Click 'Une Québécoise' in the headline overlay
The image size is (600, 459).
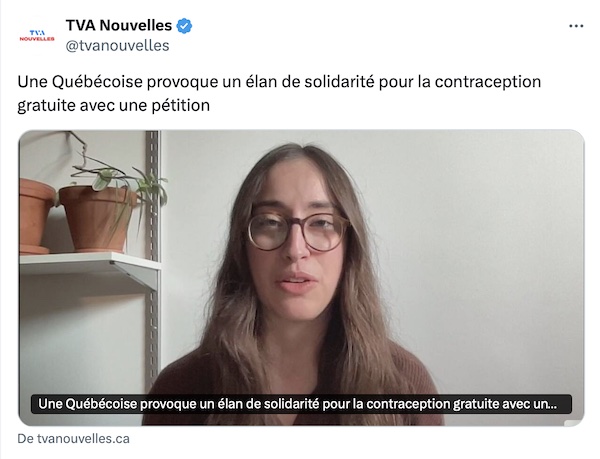(88, 404)
